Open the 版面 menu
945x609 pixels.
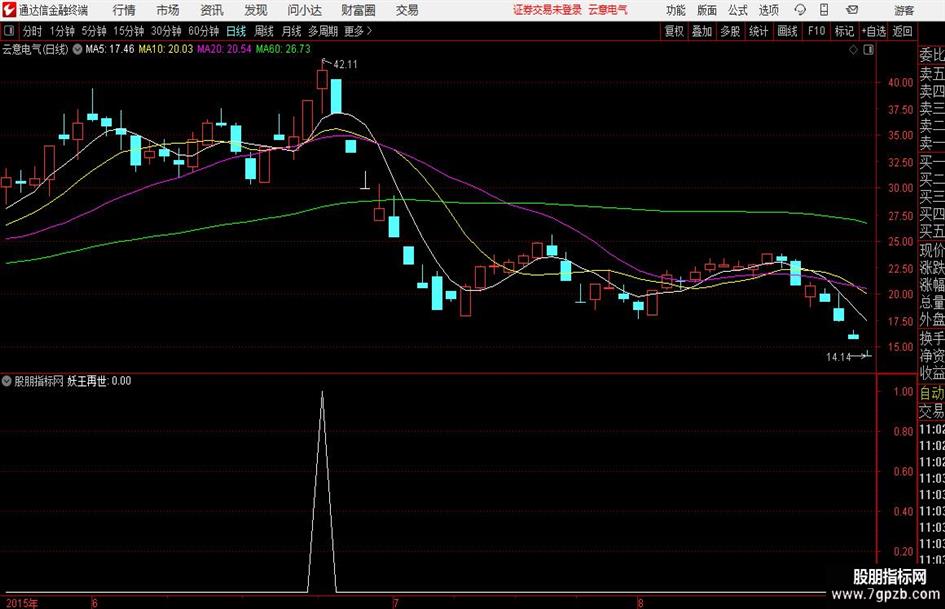coord(706,10)
